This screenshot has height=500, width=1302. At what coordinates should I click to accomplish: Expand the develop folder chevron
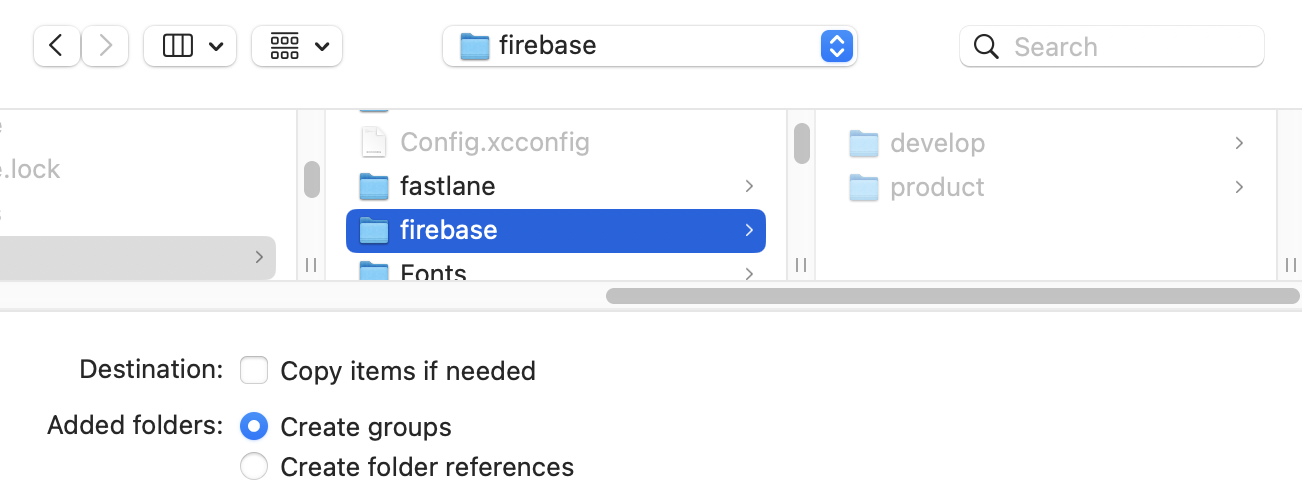(1239, 143)
